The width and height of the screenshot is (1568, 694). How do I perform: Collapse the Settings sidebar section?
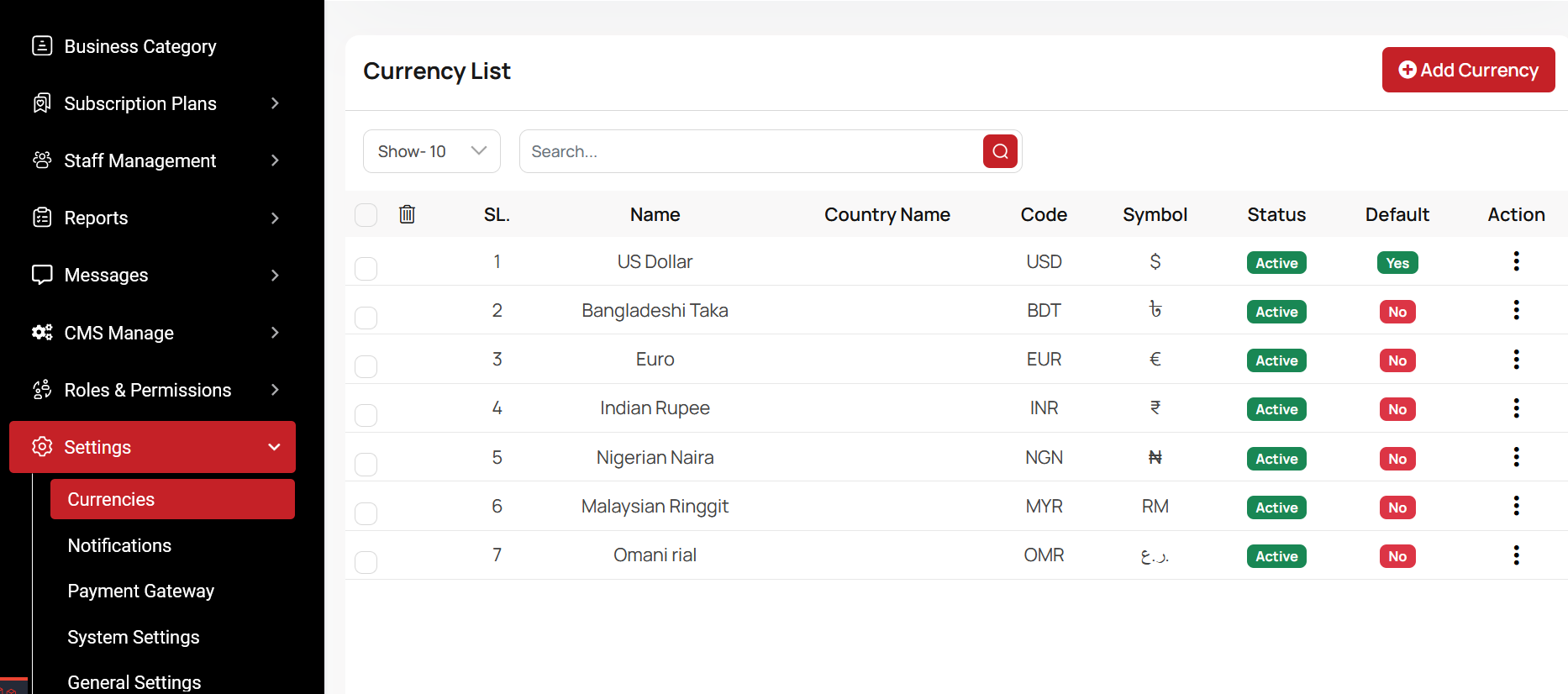(x=274, y=447)
